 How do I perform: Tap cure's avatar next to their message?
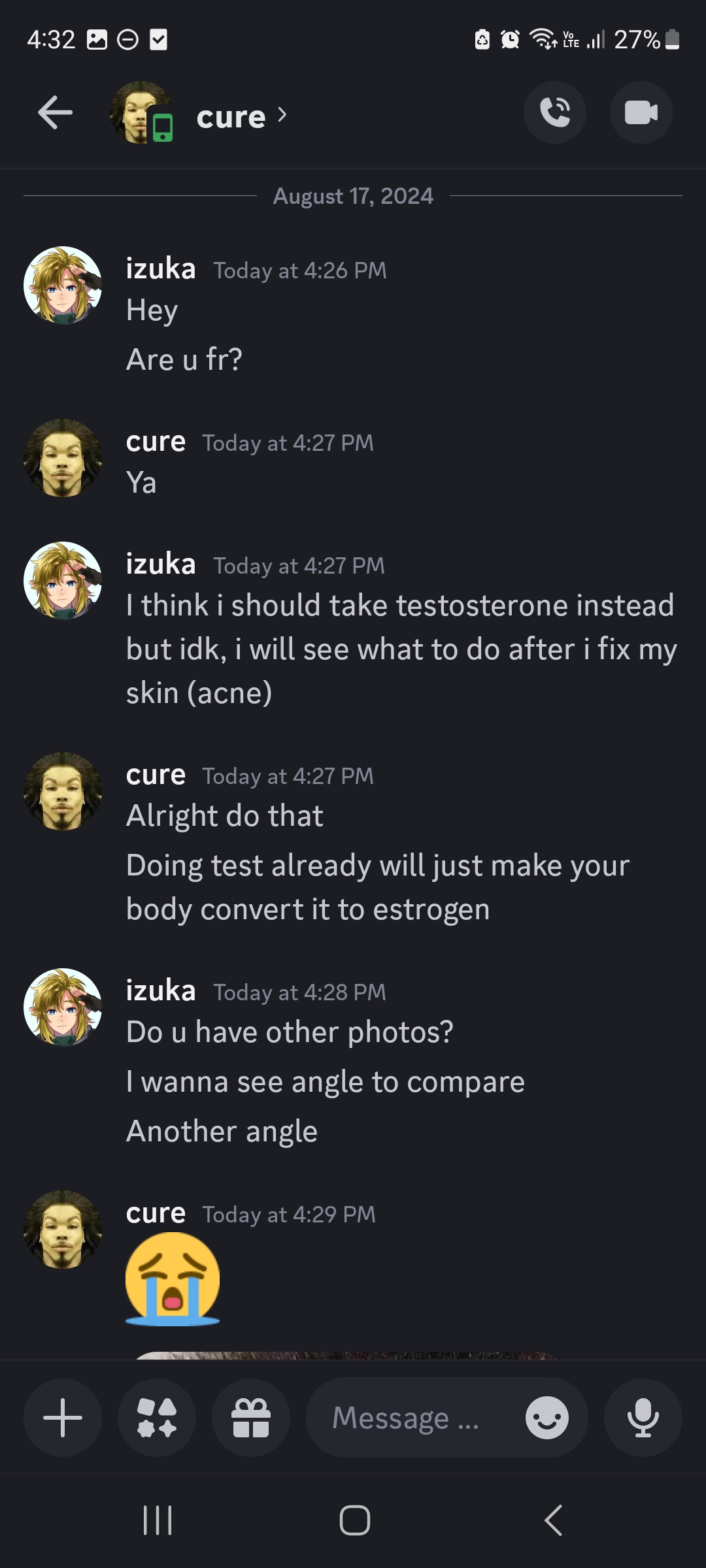click(63, 457)
